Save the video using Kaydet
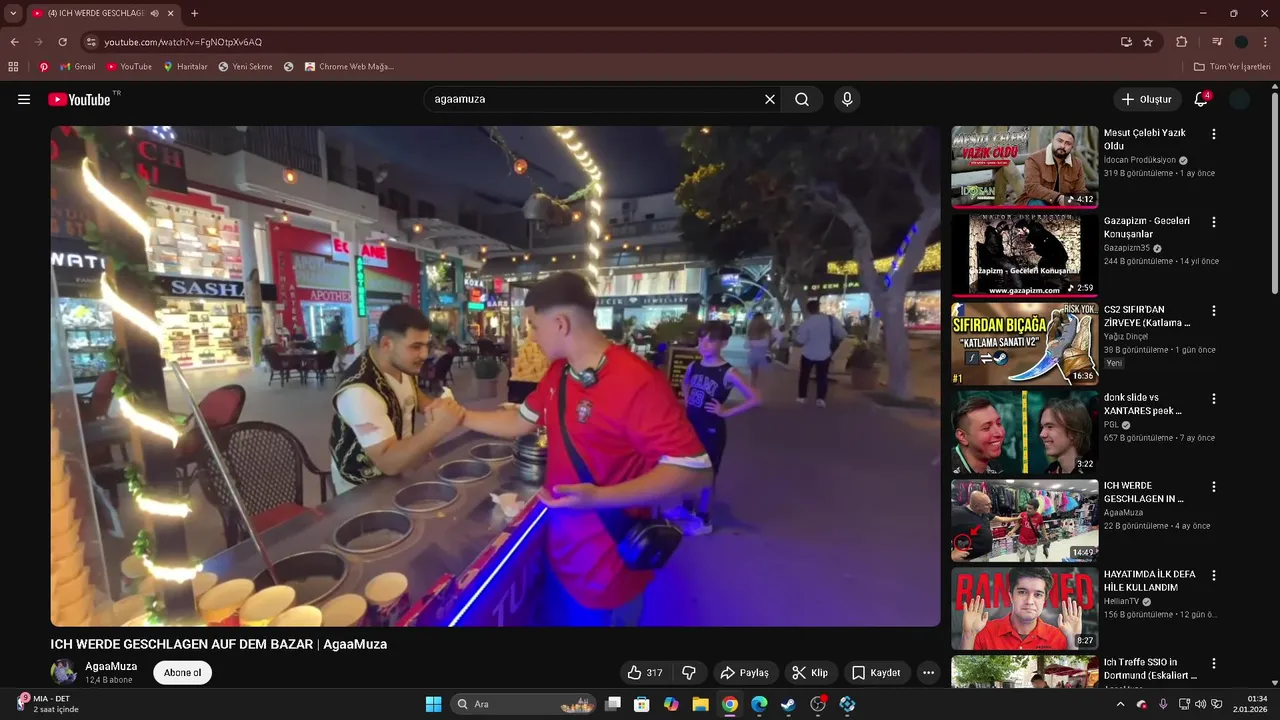The image size is (1280, 720). 876,673
